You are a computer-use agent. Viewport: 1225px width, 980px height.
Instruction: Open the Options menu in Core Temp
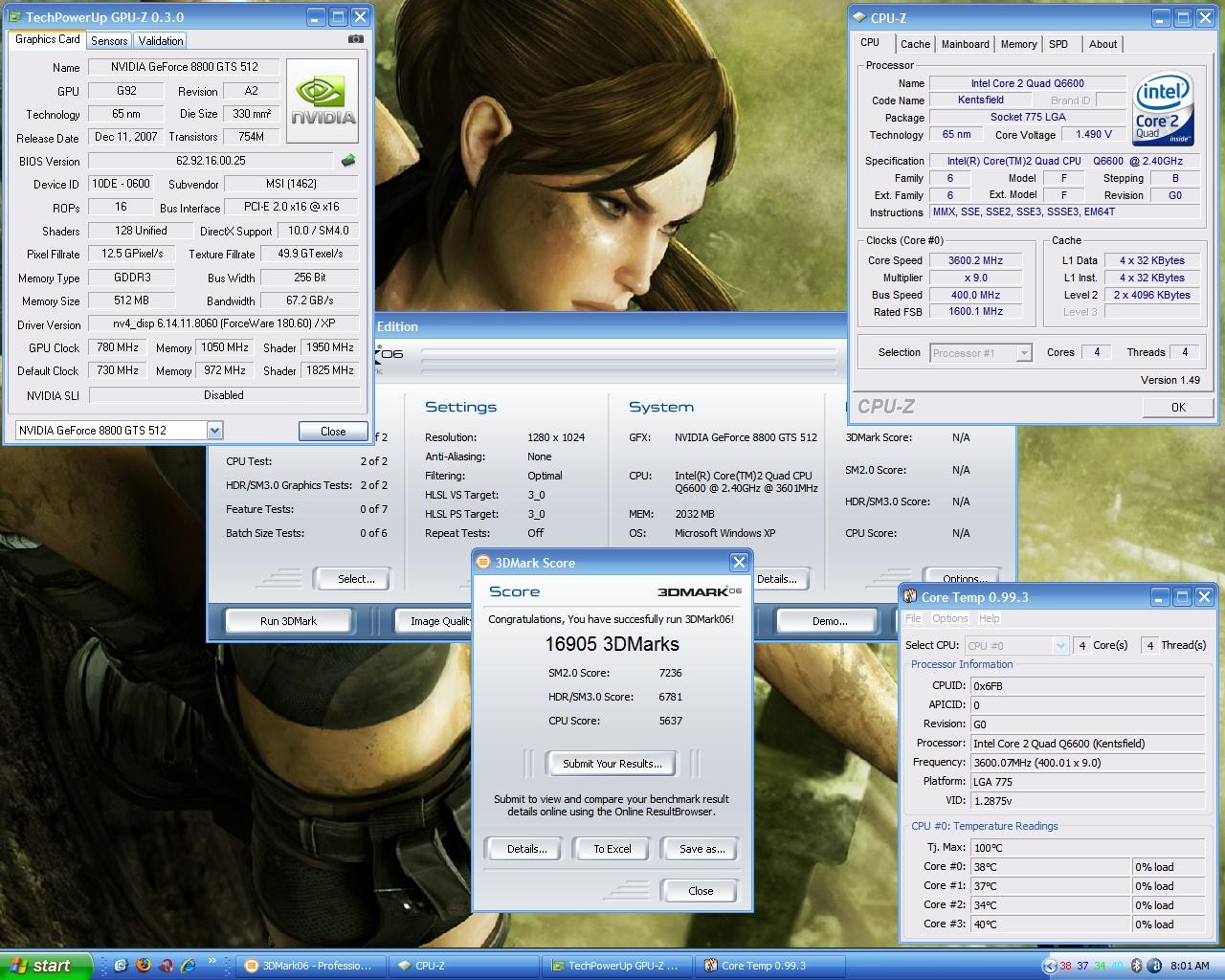pos(950,618)
